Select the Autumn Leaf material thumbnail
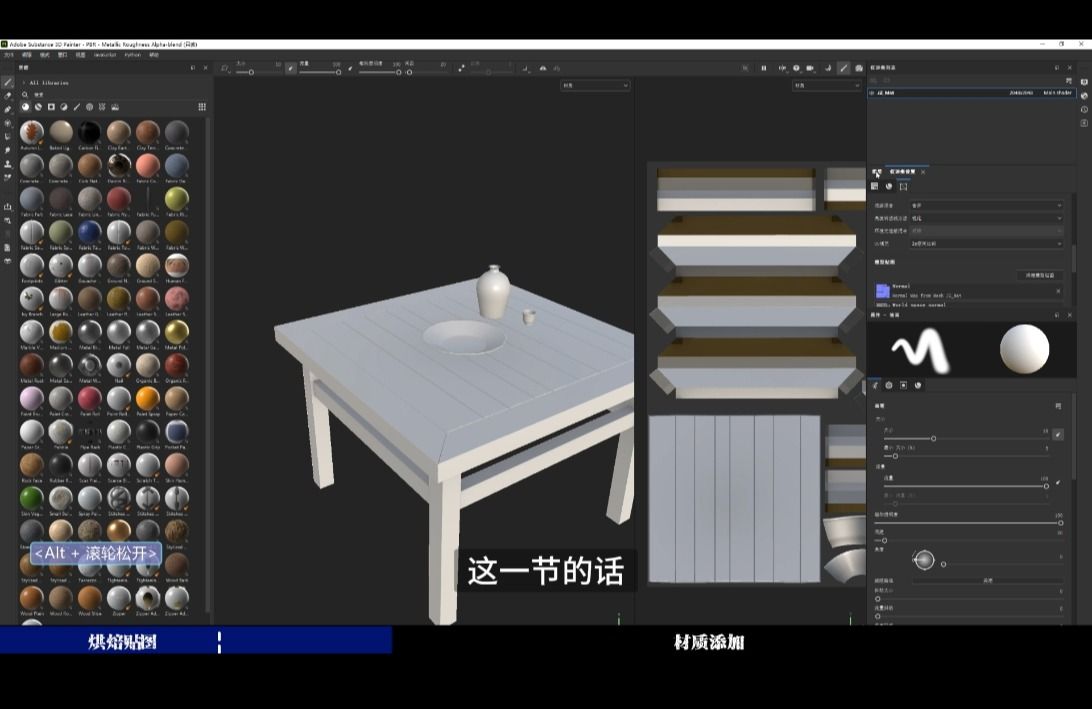This screenshot has height=709, width=1092. pos(31,132)
